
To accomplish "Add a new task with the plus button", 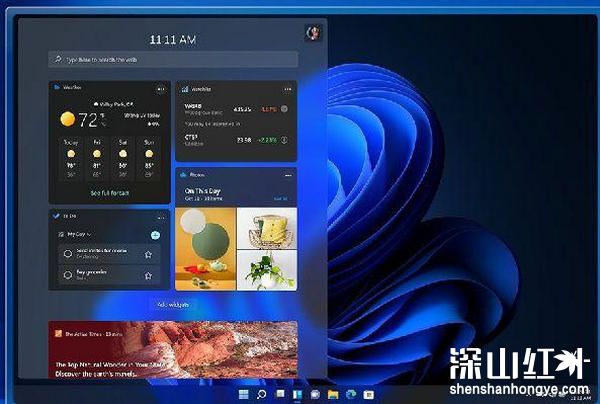I will (155, 235).
